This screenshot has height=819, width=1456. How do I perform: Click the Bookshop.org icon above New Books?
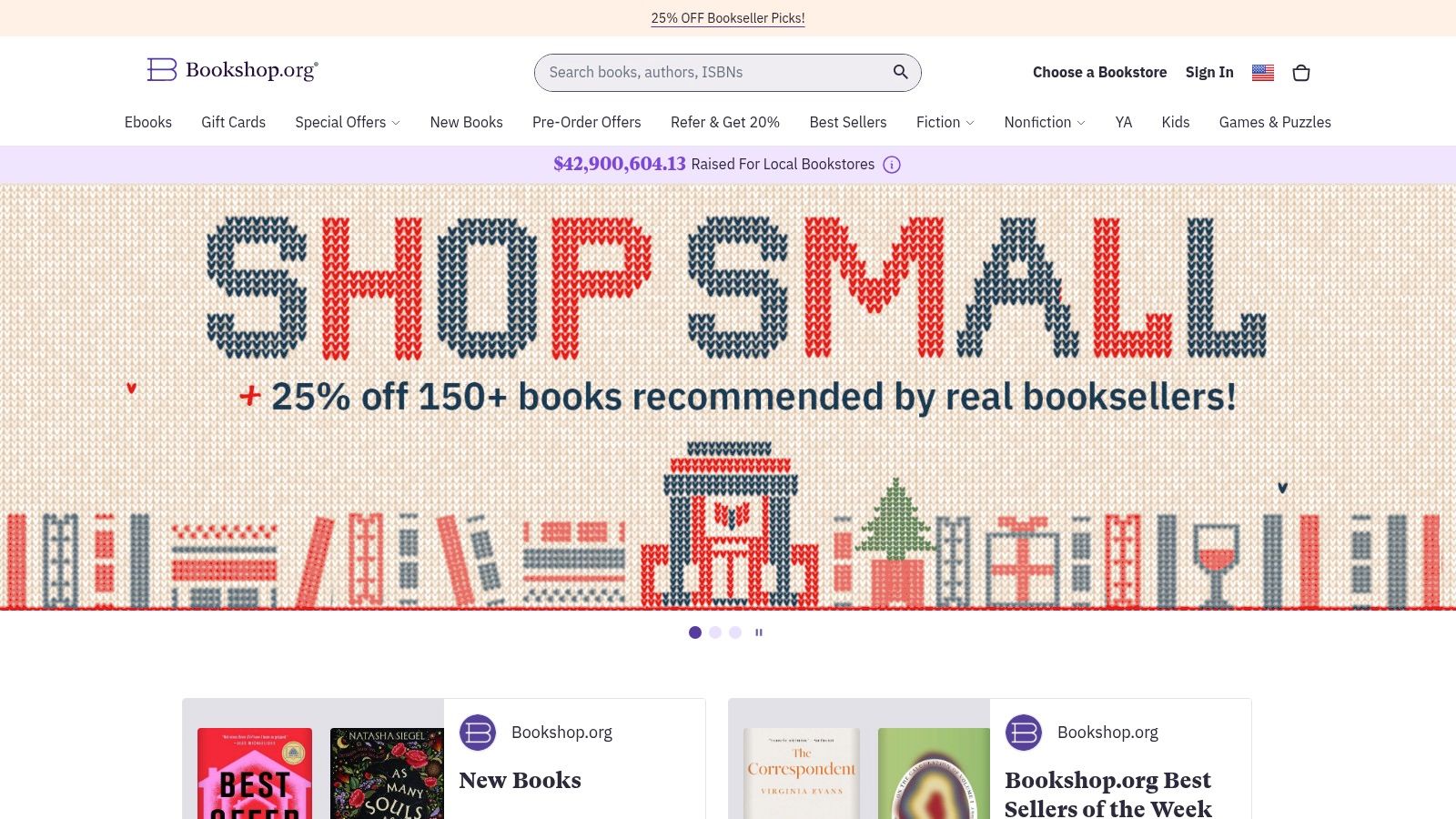pos(478,732)
